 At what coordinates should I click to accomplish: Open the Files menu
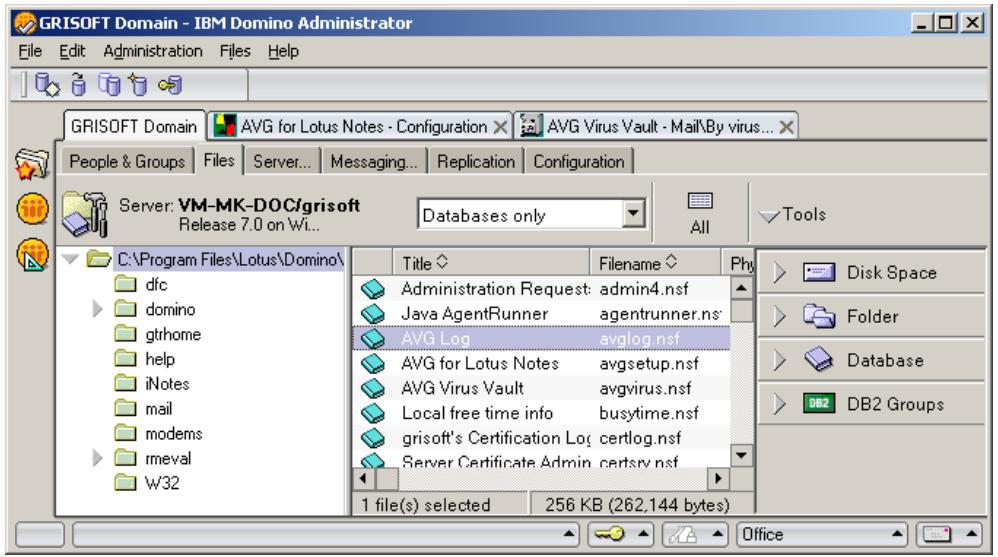click(x=235, y=51)
